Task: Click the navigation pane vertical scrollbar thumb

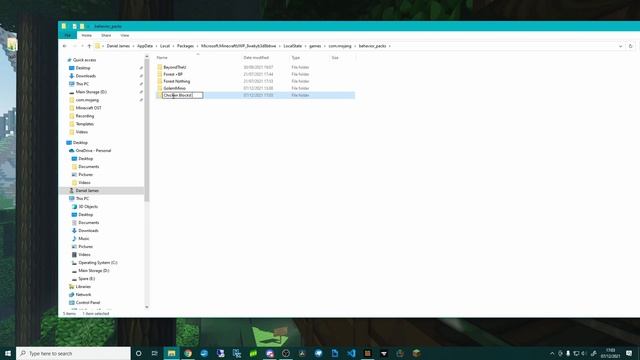Action: (147, 131)
